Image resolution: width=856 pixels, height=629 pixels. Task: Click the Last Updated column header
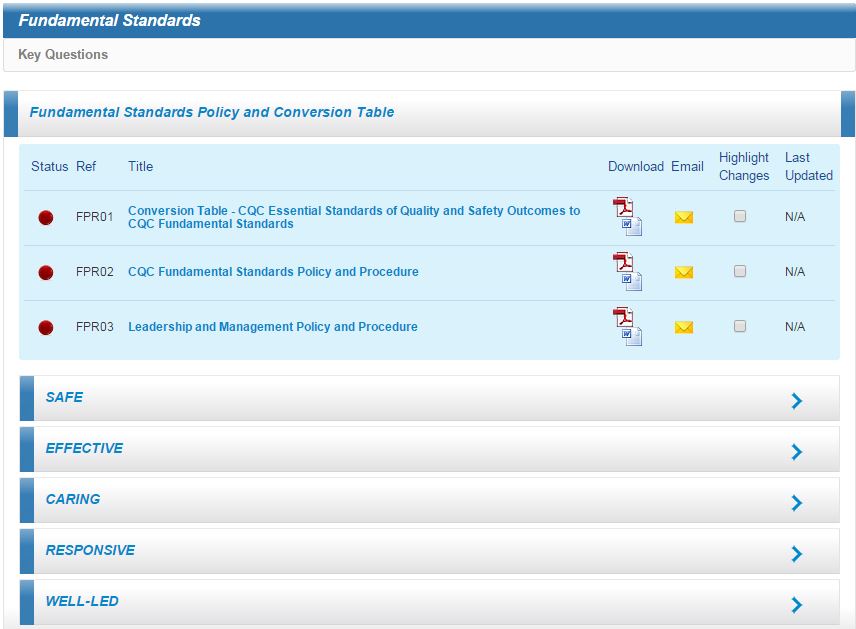coord(809,167)
